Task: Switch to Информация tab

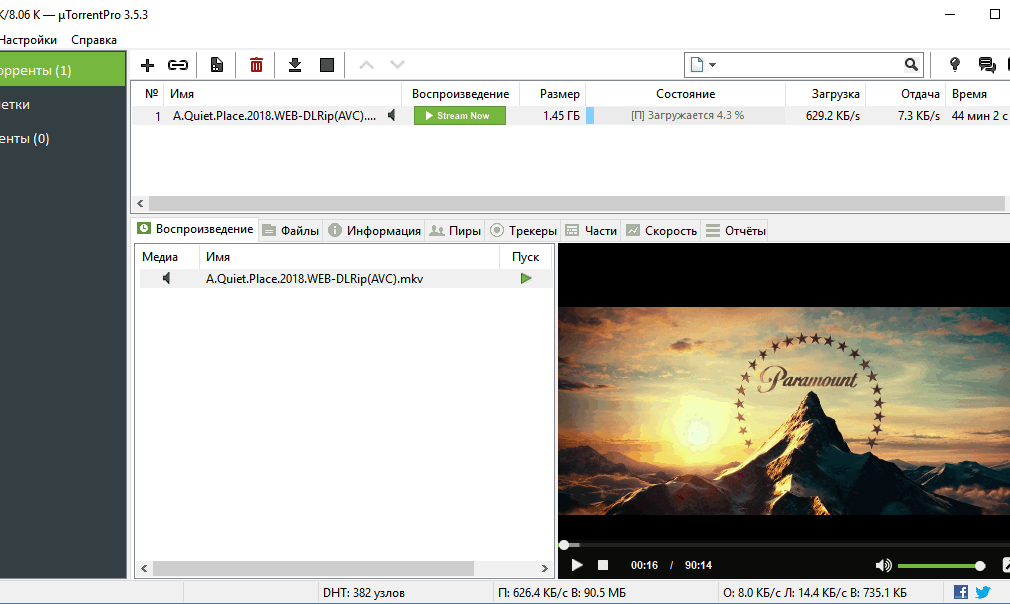Action: 374,231
